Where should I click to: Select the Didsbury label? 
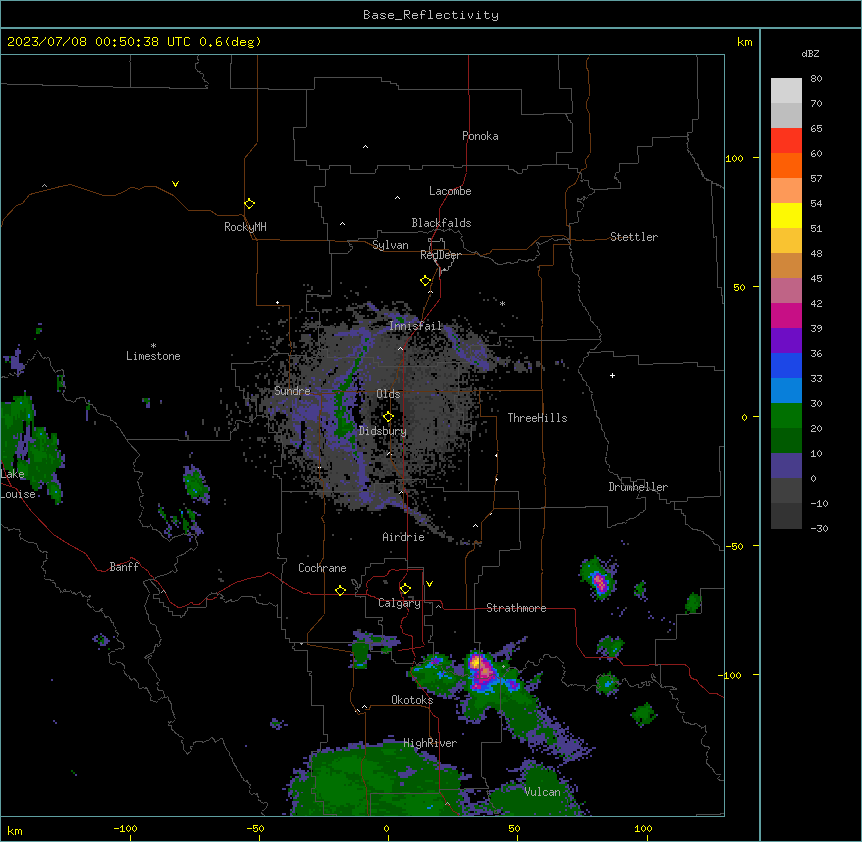383,431
